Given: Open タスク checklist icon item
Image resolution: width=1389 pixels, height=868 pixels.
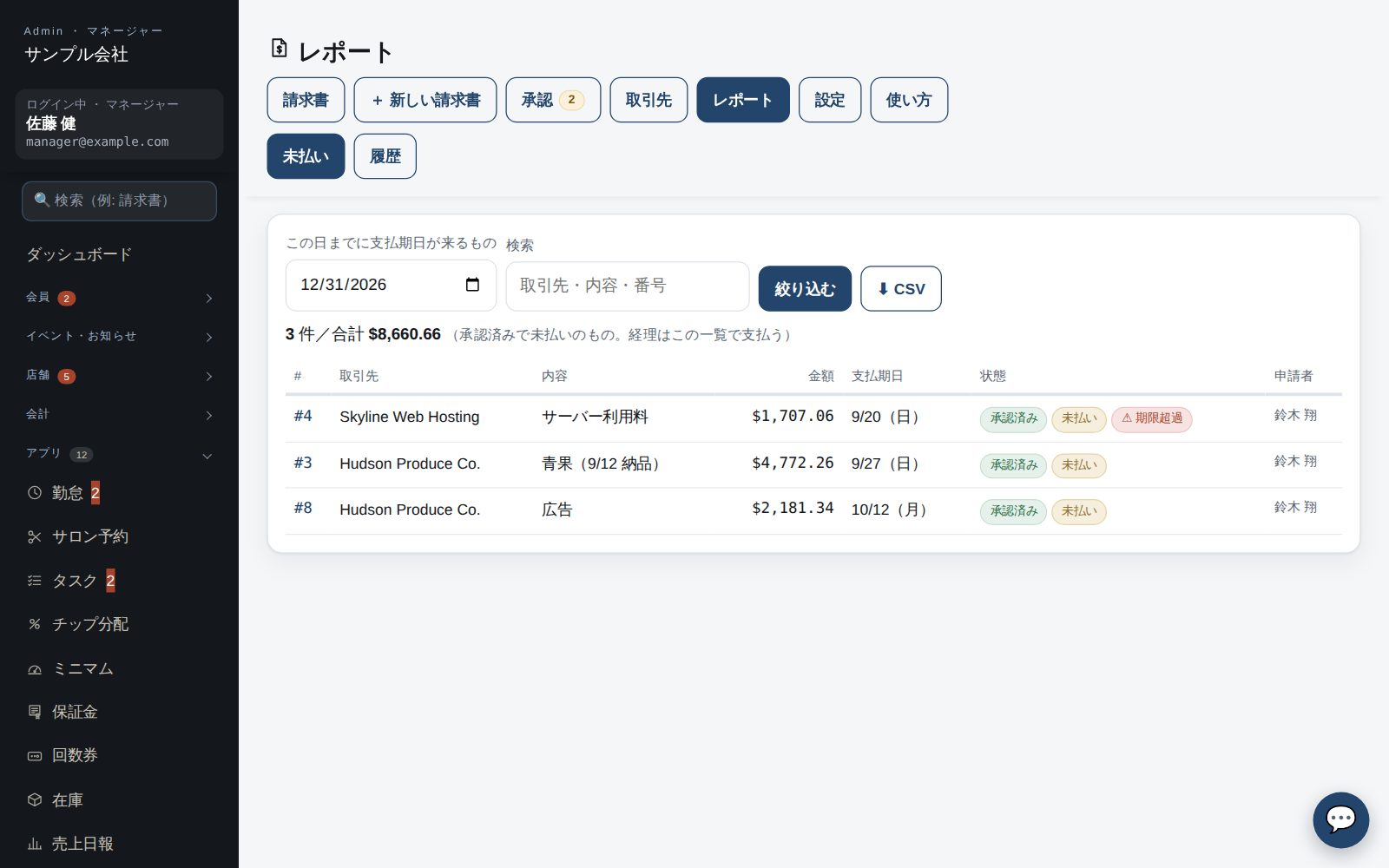Looking at the screenshot, I should click(35, 581).
